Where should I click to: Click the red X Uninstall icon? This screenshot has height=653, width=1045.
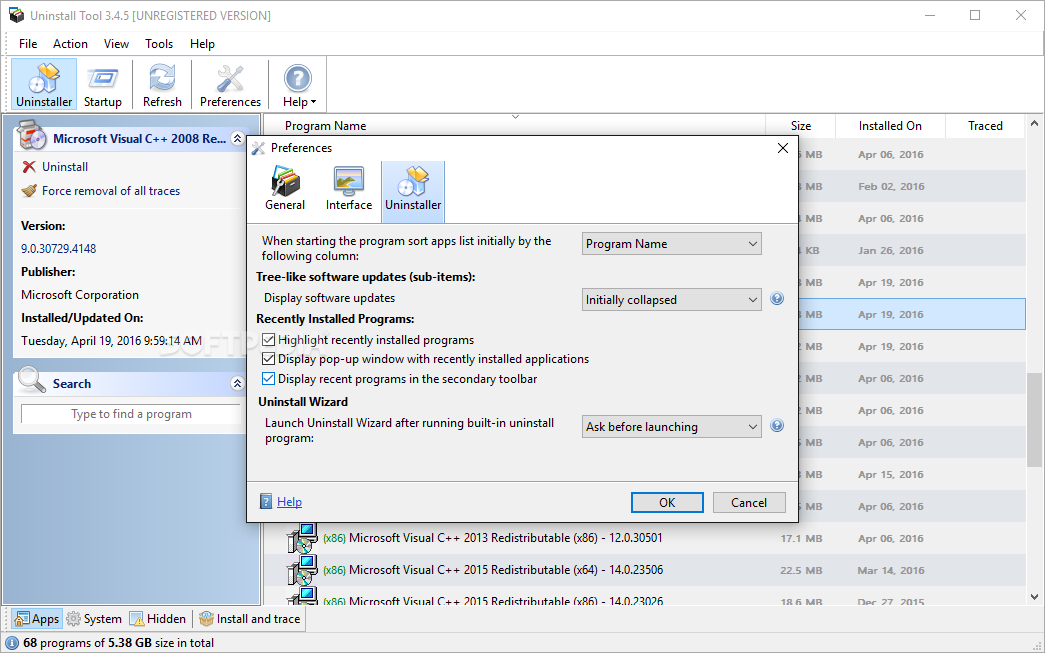29,167
